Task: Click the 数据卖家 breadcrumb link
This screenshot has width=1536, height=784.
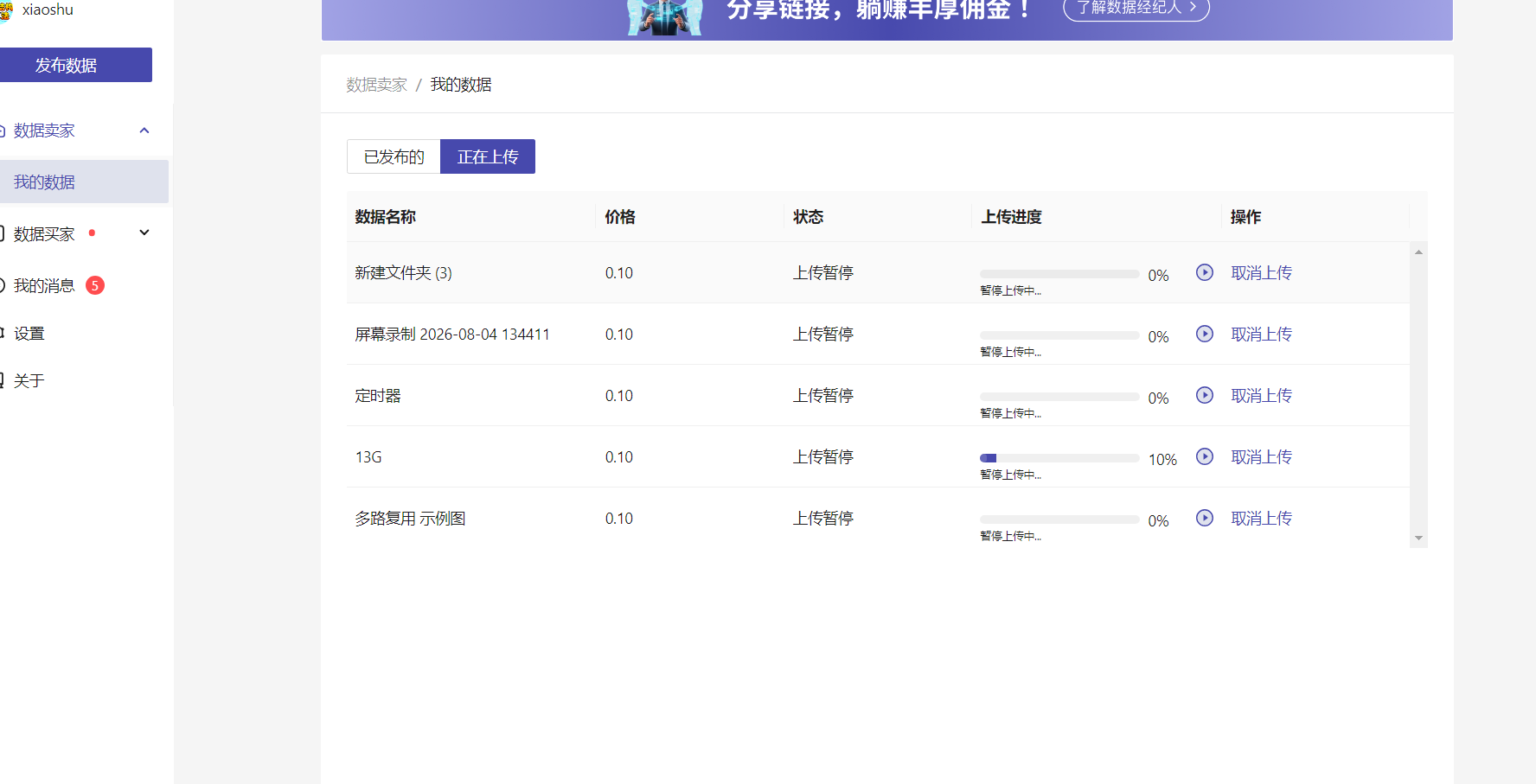Action: (376, 85)
